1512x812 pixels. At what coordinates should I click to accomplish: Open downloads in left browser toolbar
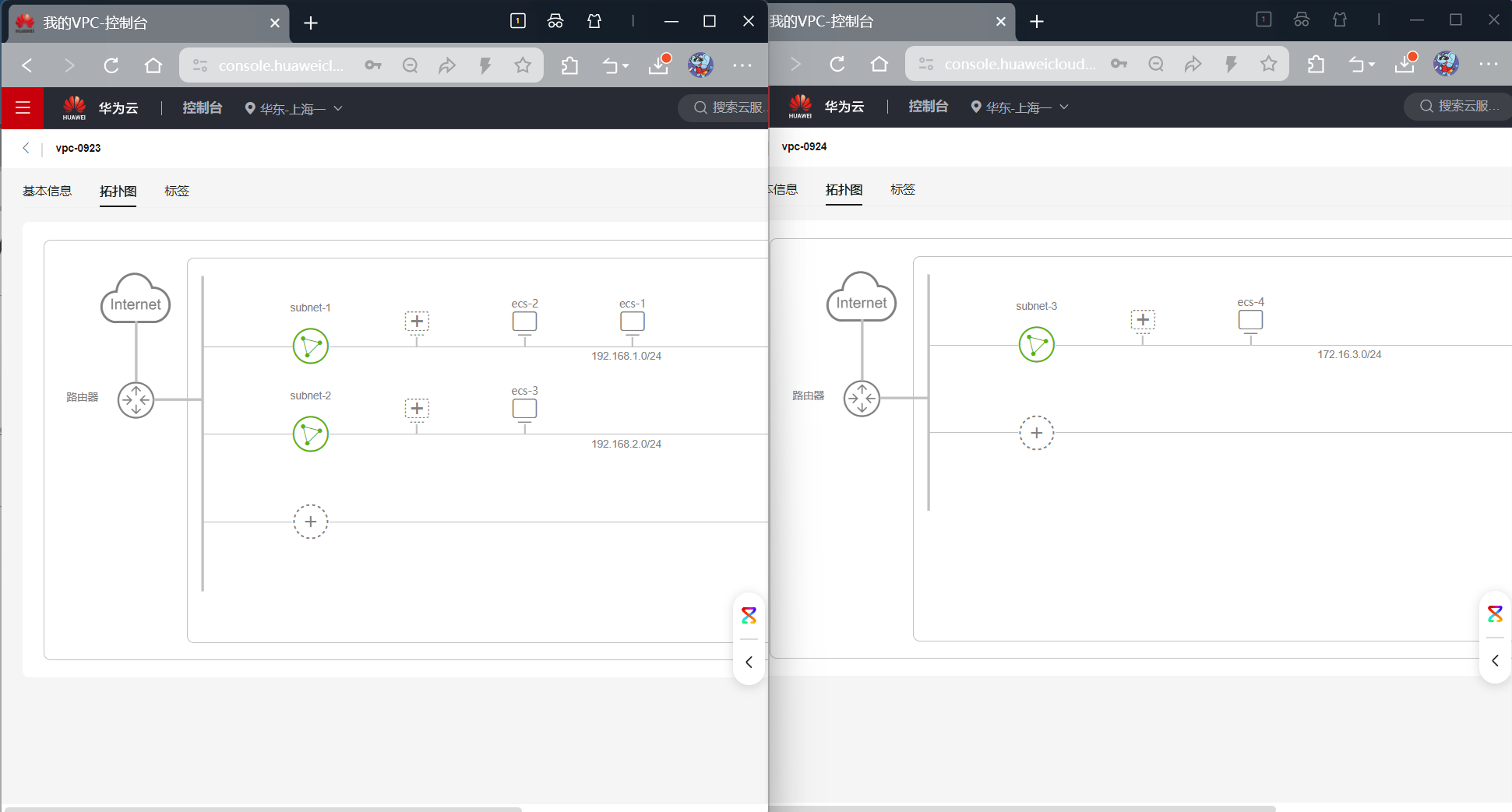pyautogui.click(x=659, y=65)
